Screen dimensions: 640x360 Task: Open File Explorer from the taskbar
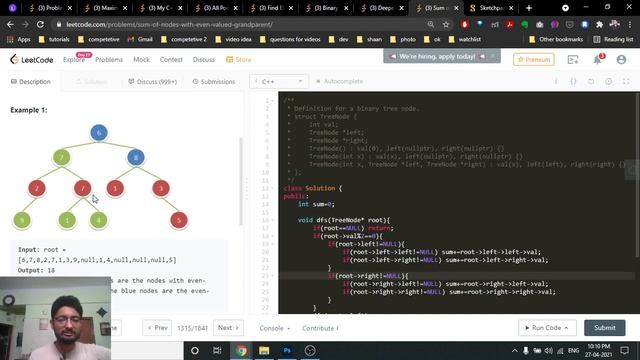coord(264,351)
